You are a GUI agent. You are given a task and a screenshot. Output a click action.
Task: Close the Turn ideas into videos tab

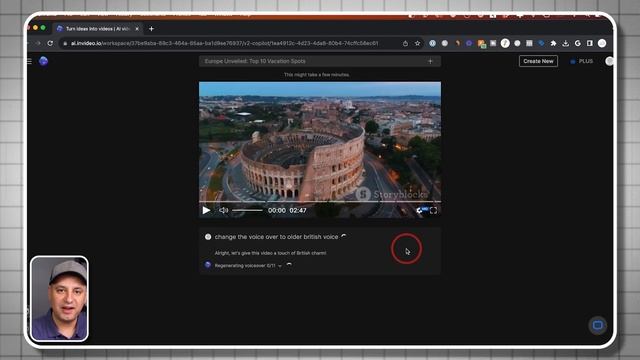click(x=137, y=29)
